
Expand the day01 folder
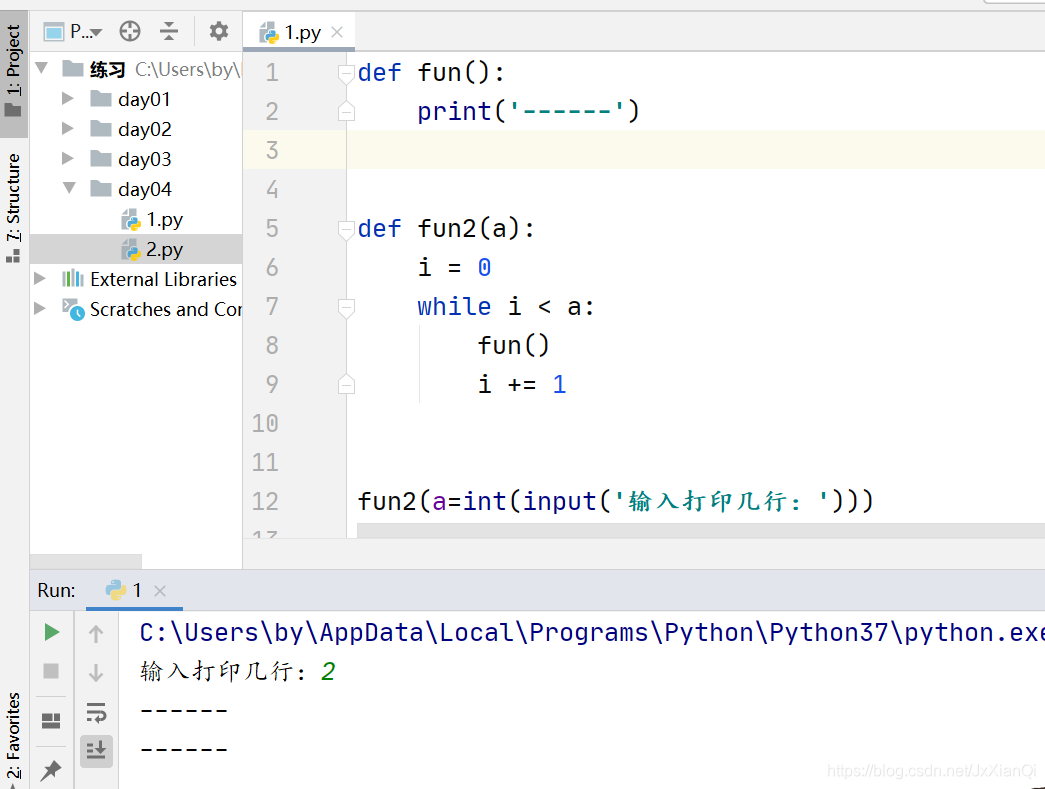(x=67, y=99)
